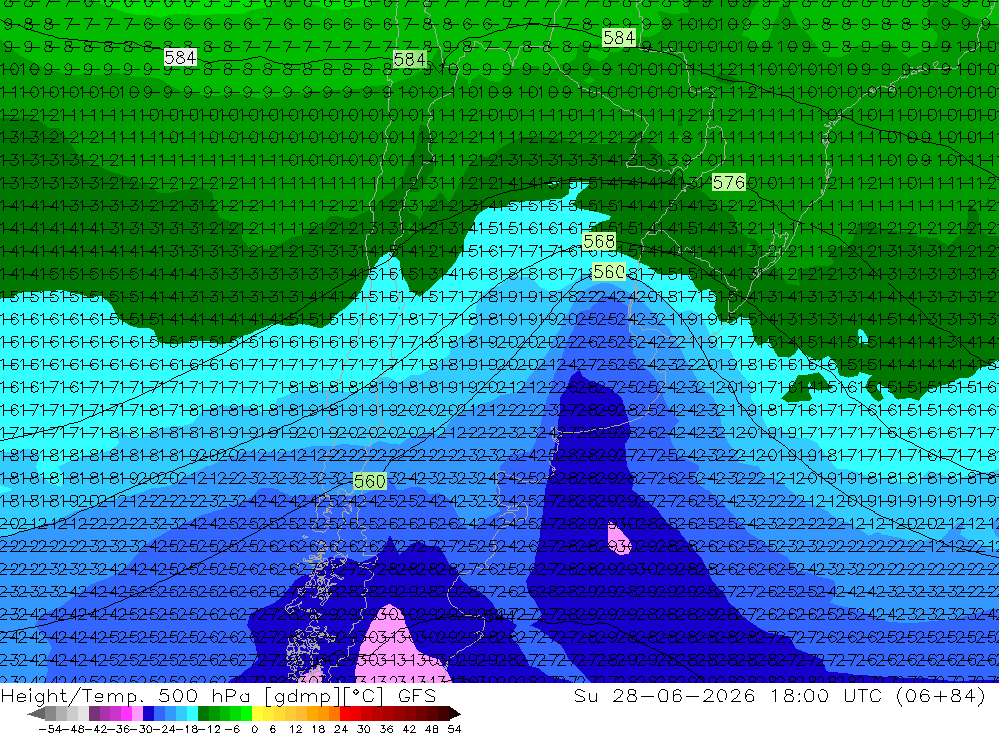Click the UTC timezone text
The height and width of the screenshot is (733, 1000).
862,695
